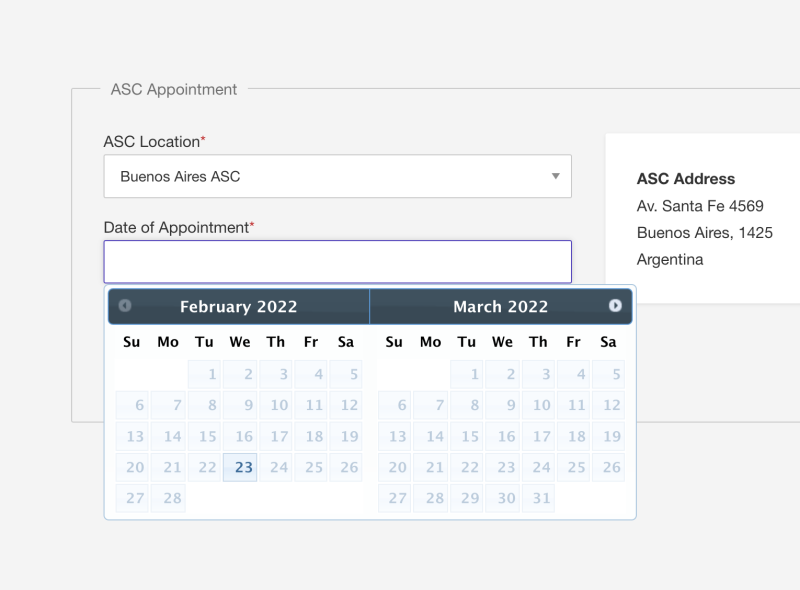This screenshot has width=800, height=590.
Task: Choose March 15 in the calendar
Action: click(467, 436)
